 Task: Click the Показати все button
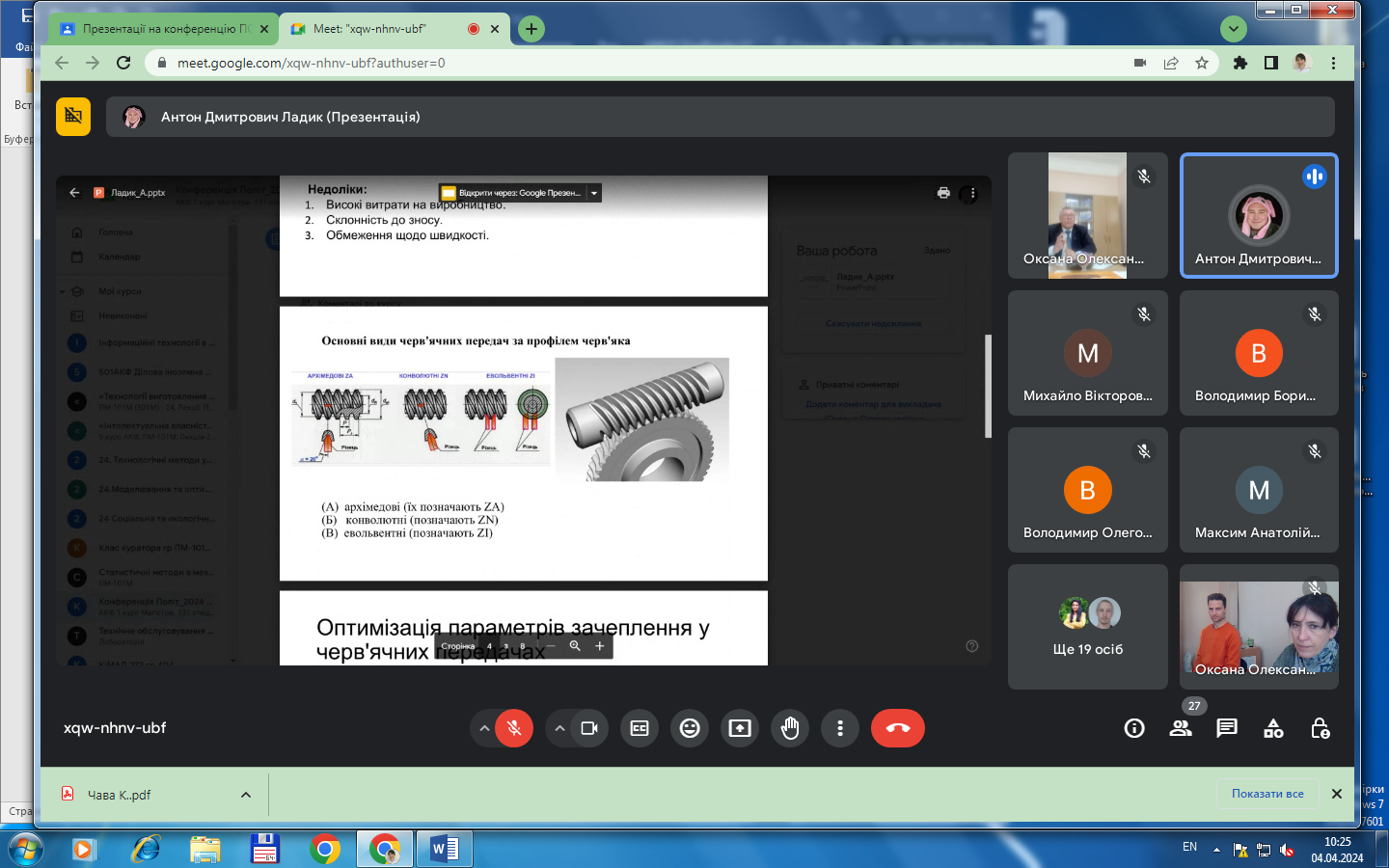tap(1267, 794)
